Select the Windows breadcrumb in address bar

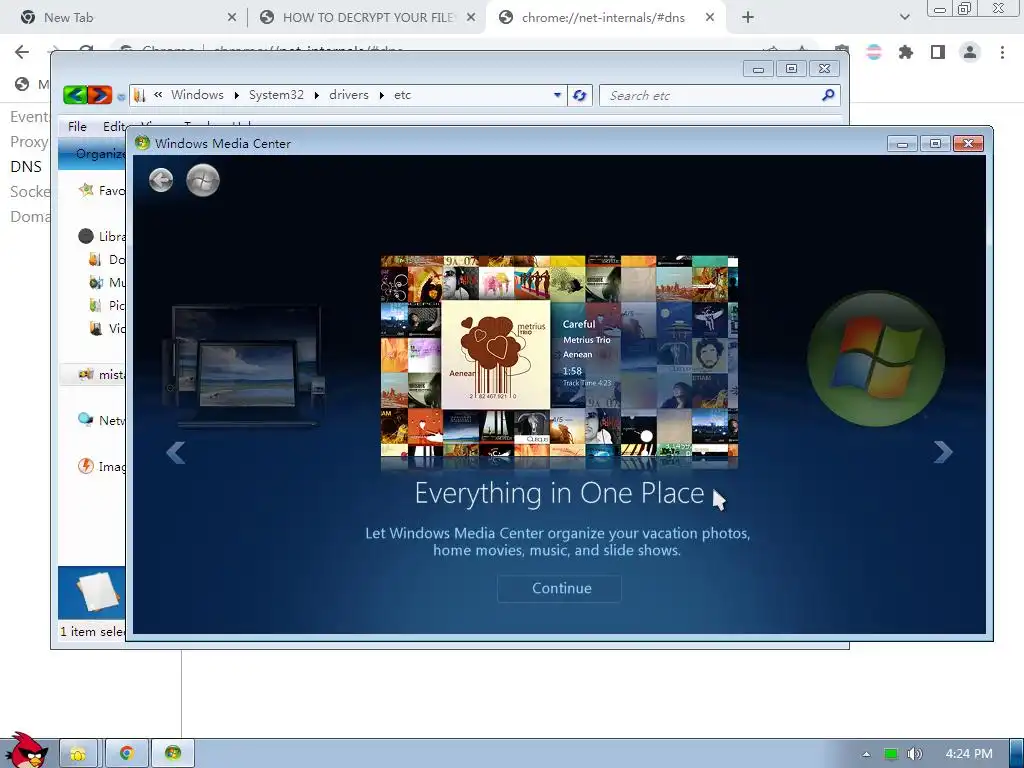197,95
